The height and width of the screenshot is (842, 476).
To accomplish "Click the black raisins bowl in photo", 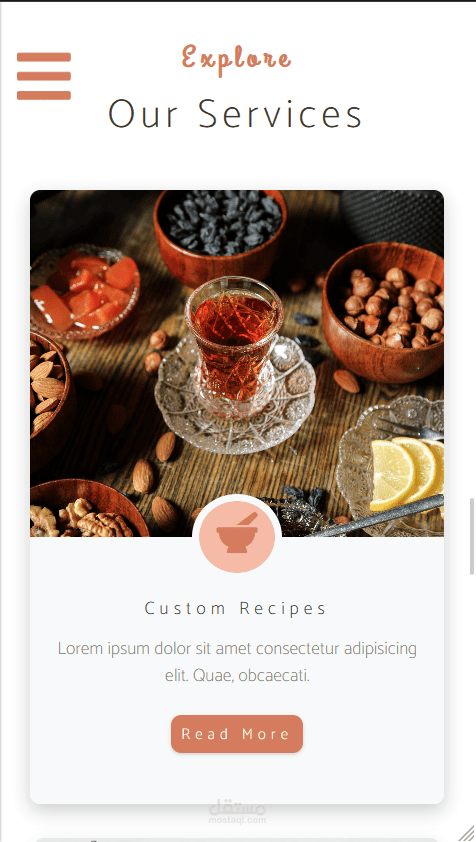I will point(220,237).
